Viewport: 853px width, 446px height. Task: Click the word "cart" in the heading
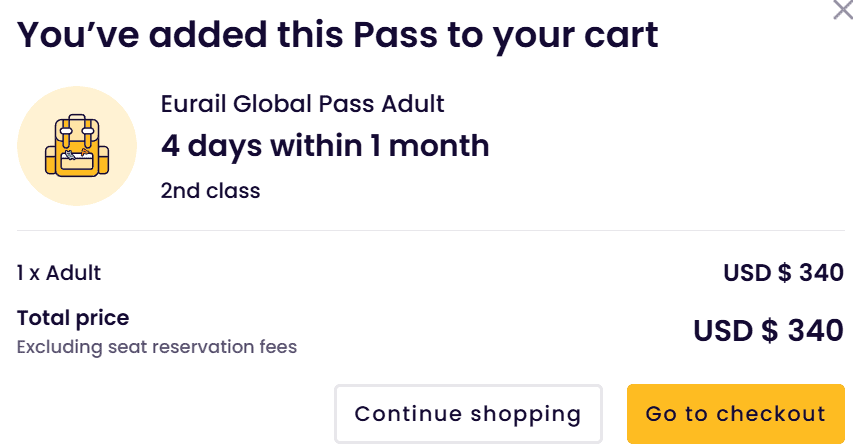click(619, 36)
